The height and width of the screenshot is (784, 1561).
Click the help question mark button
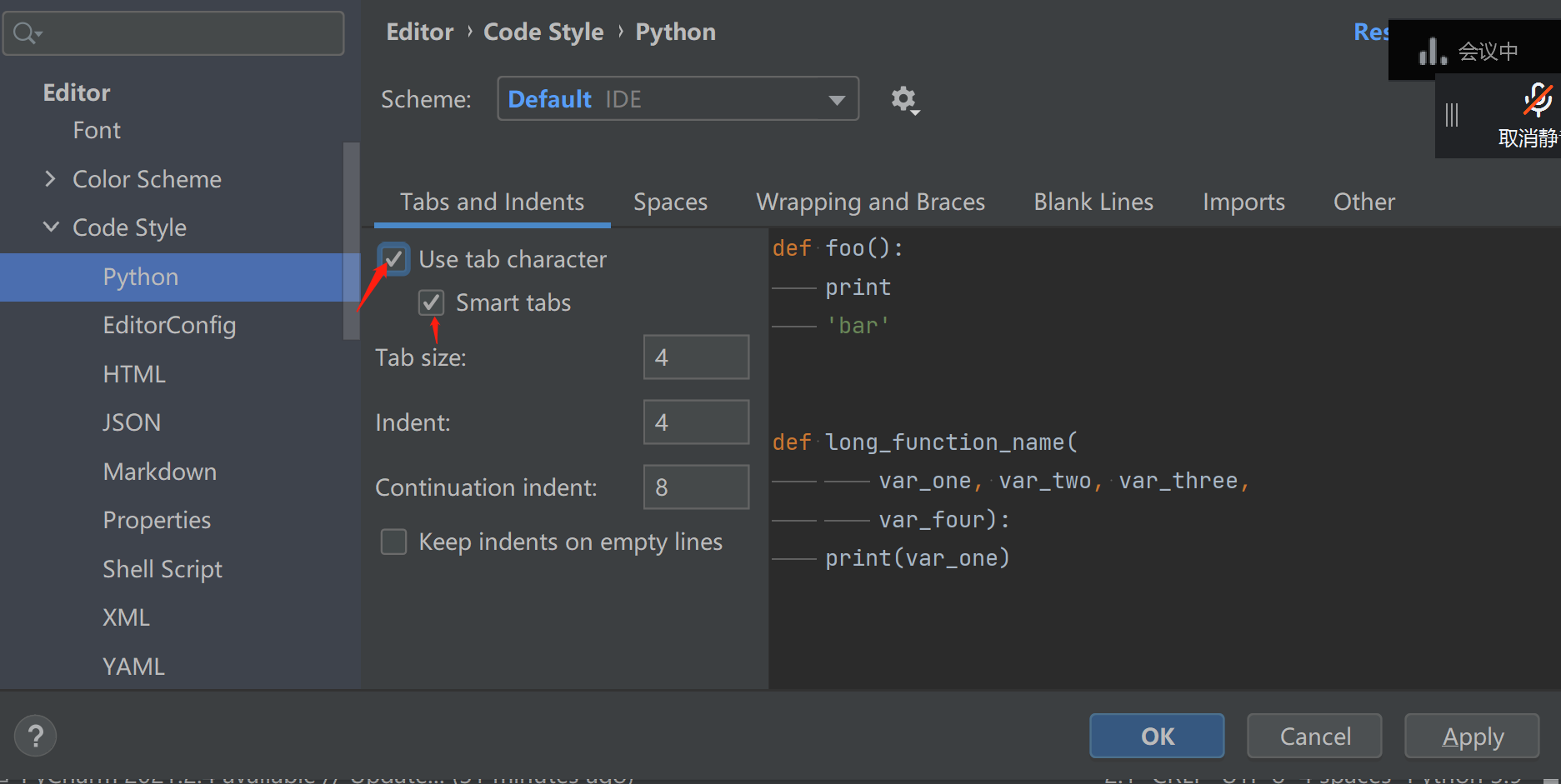[35, 737]
